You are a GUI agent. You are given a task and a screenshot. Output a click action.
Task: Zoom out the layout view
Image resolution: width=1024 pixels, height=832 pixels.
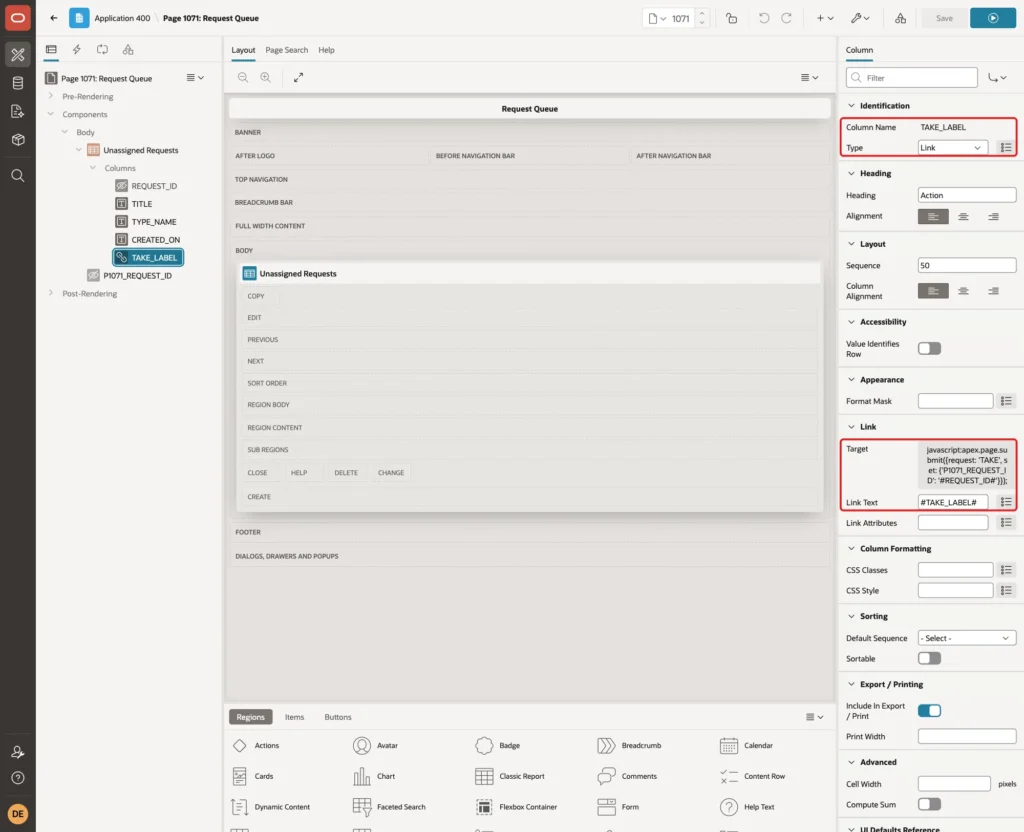(243, 77)
